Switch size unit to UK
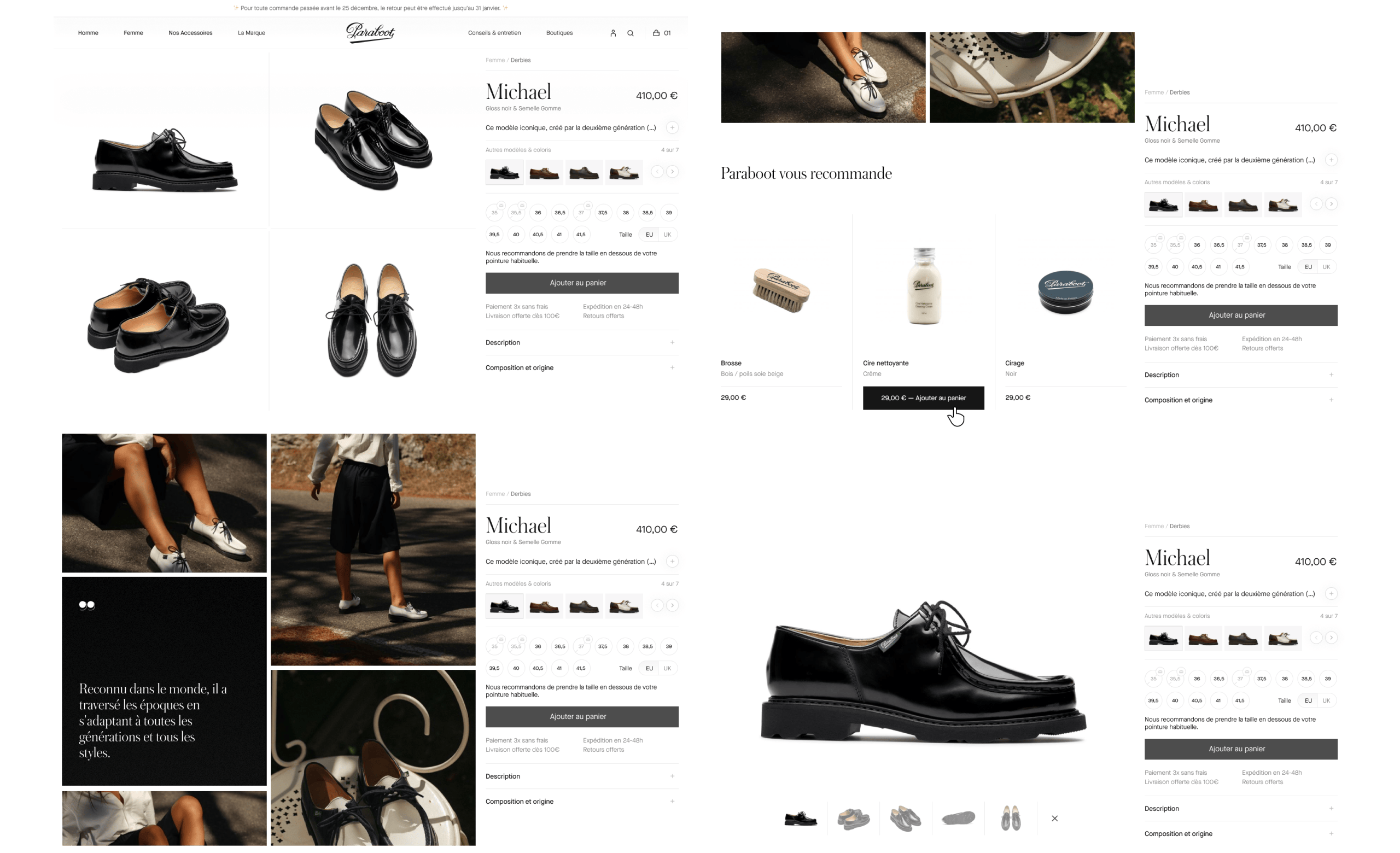Screen dimensions: 1400x853 667,235
